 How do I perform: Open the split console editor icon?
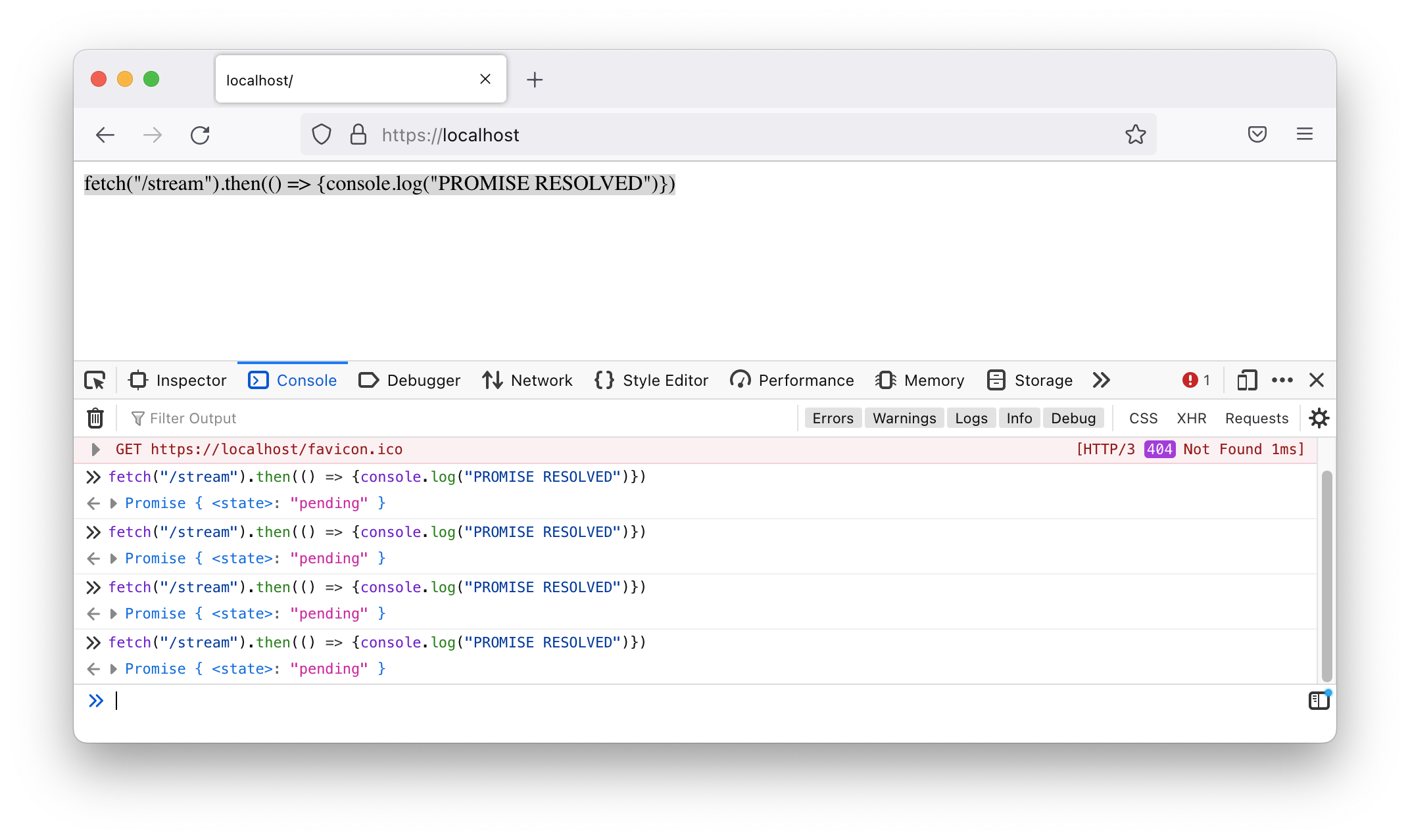point(1318,700)
